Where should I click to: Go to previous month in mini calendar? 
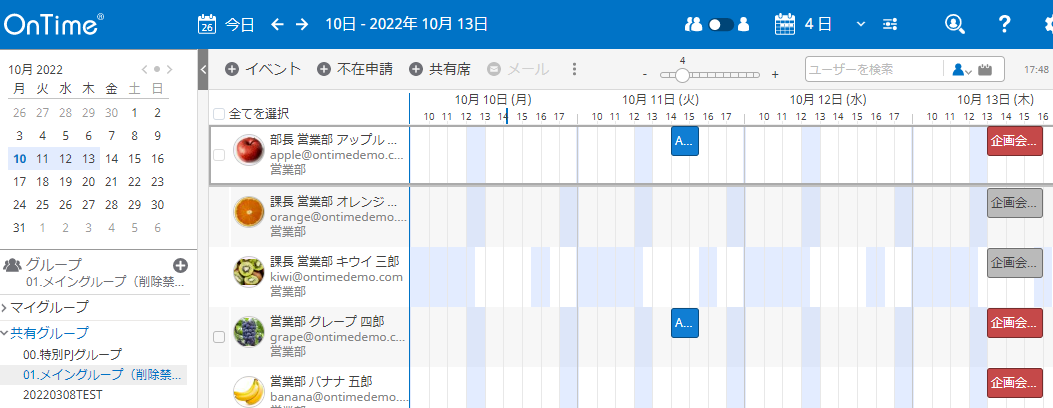[144, 69]
